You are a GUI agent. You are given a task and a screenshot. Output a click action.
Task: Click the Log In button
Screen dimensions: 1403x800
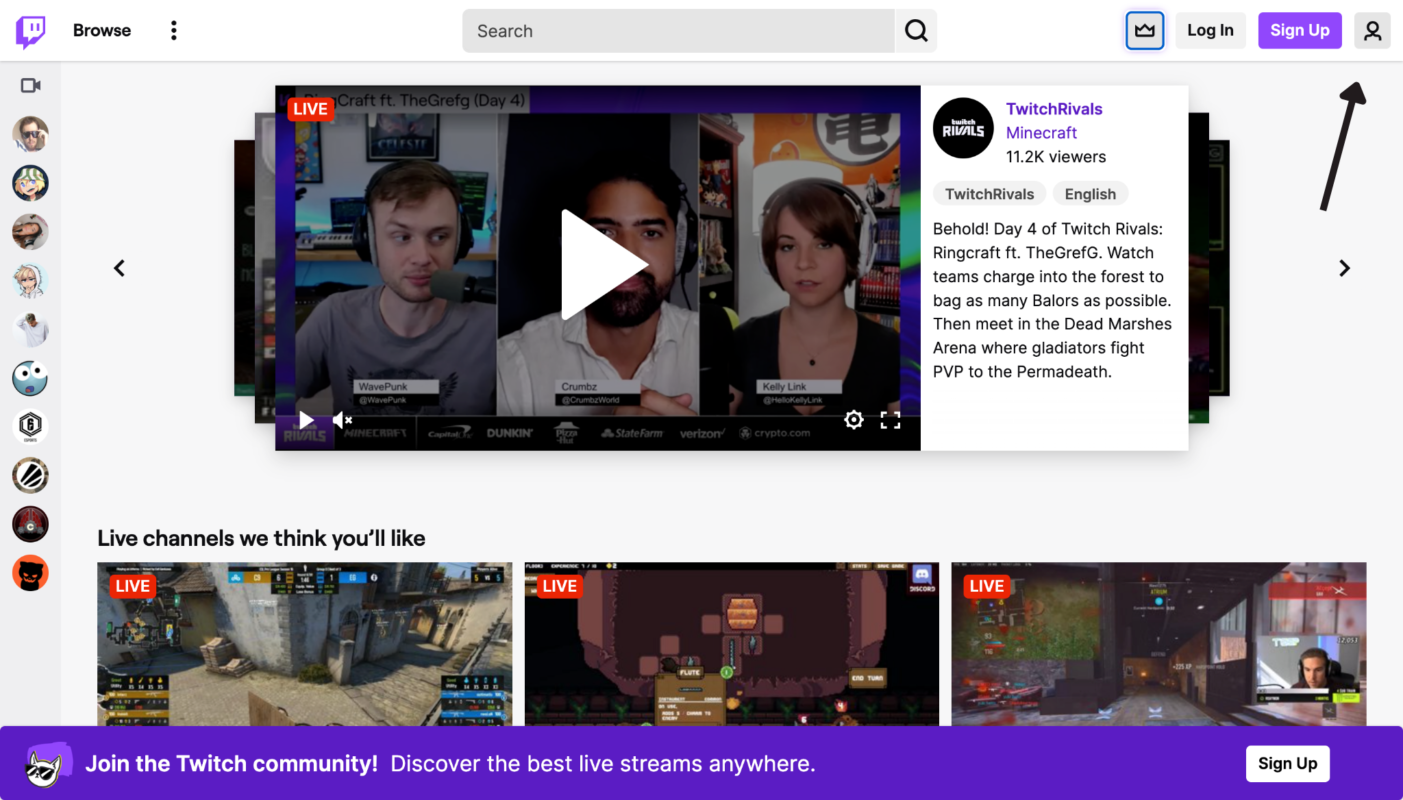pos(1210,31)
